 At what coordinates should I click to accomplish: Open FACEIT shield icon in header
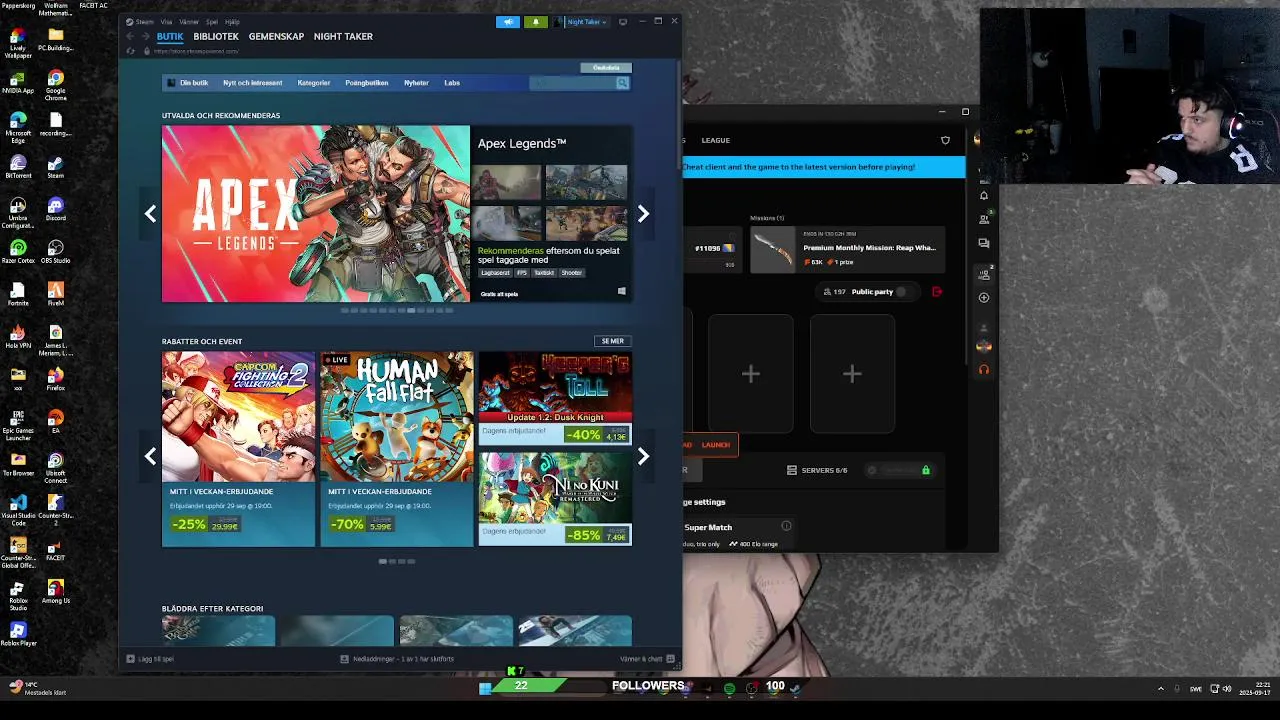pyautogui.click(x=945, y=140)
